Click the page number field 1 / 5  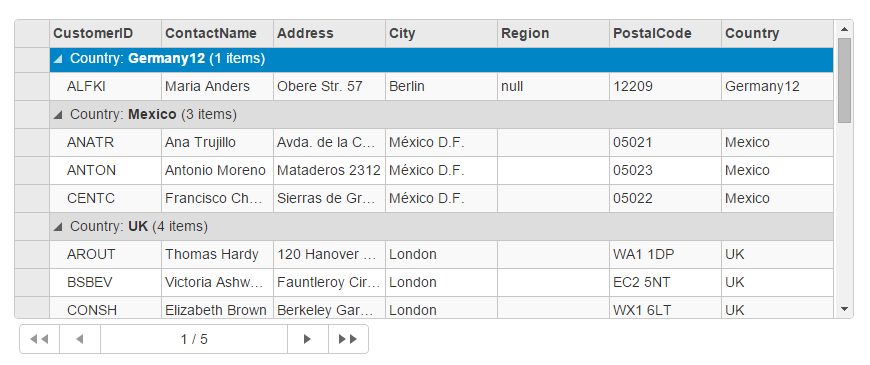[x=194, y=339]
